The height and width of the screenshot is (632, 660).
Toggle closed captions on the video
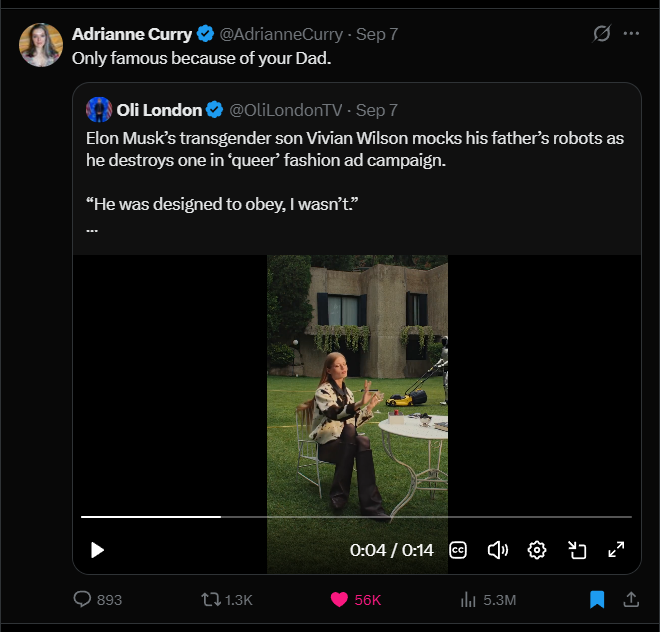click(x=458, y=550)
